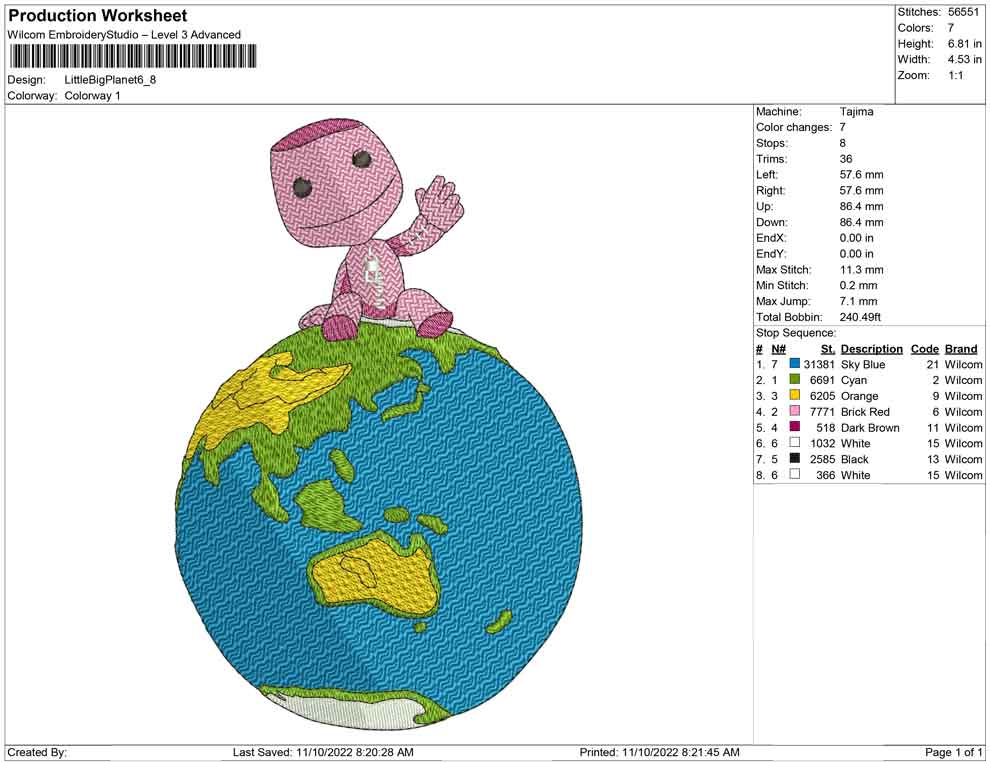
Task: Click the 'Printed: 11/10/2022 8:21:45 AM' footer
Action: click(x=659, y=752)
